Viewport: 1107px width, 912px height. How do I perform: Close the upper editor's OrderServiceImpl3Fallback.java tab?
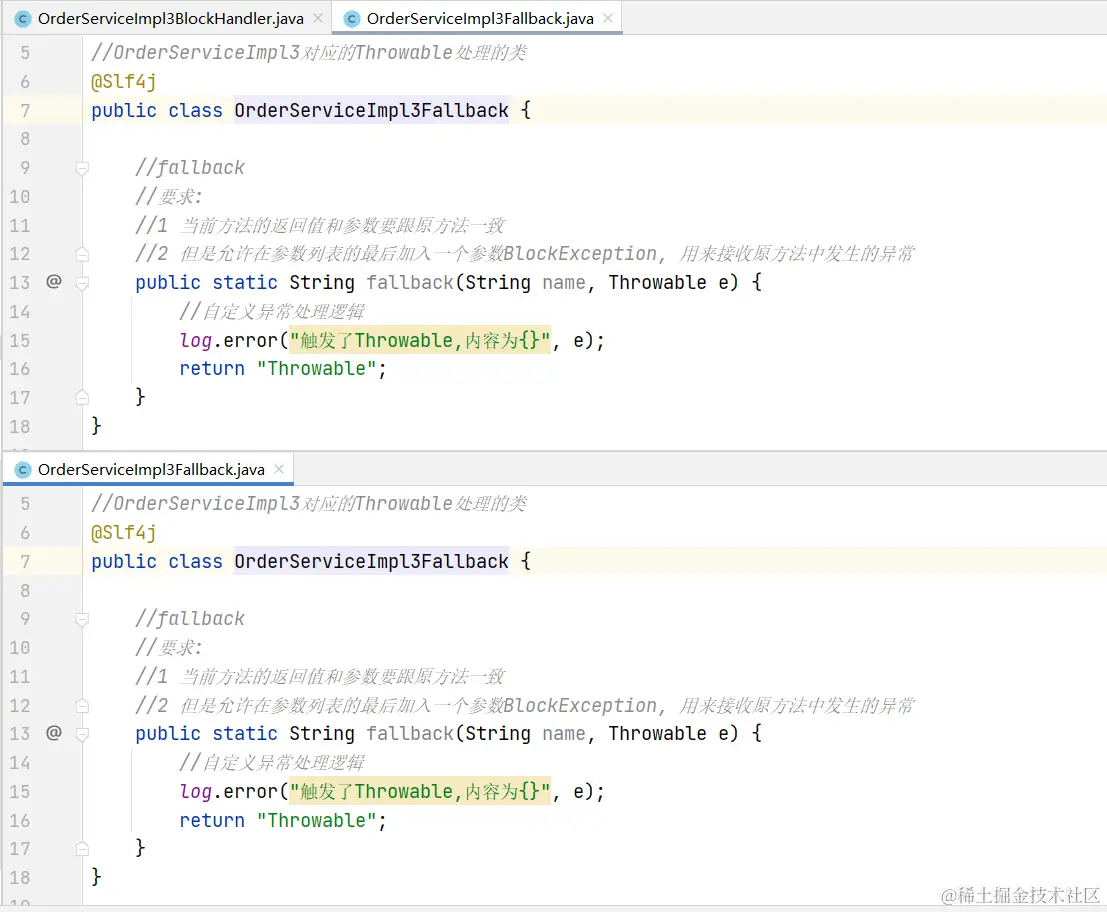[x=608, y=18]
